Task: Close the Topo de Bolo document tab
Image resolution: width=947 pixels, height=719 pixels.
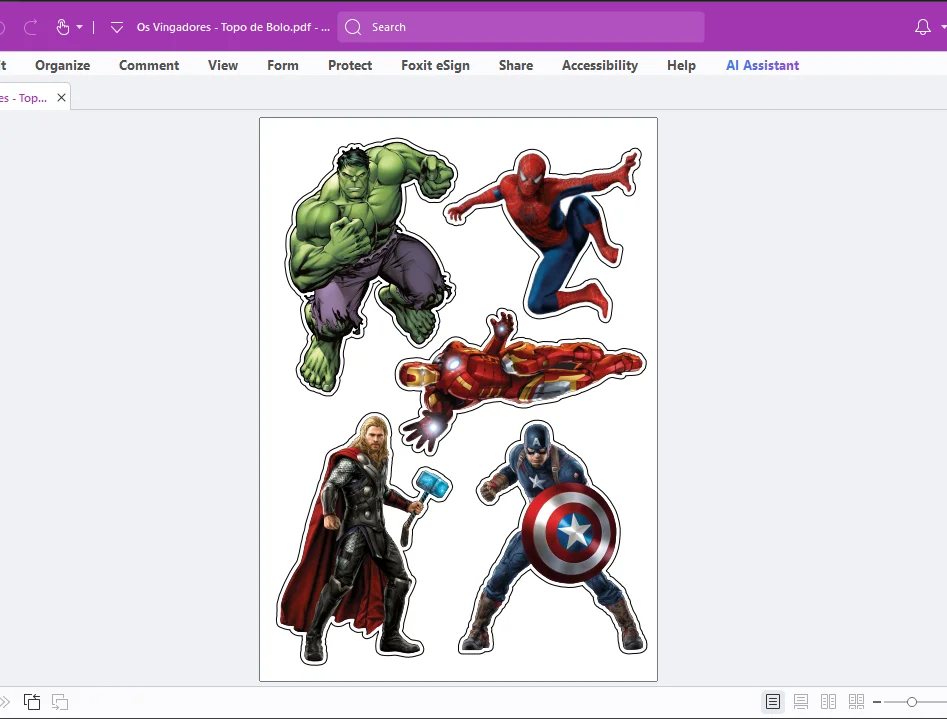Action: [61, 97]
